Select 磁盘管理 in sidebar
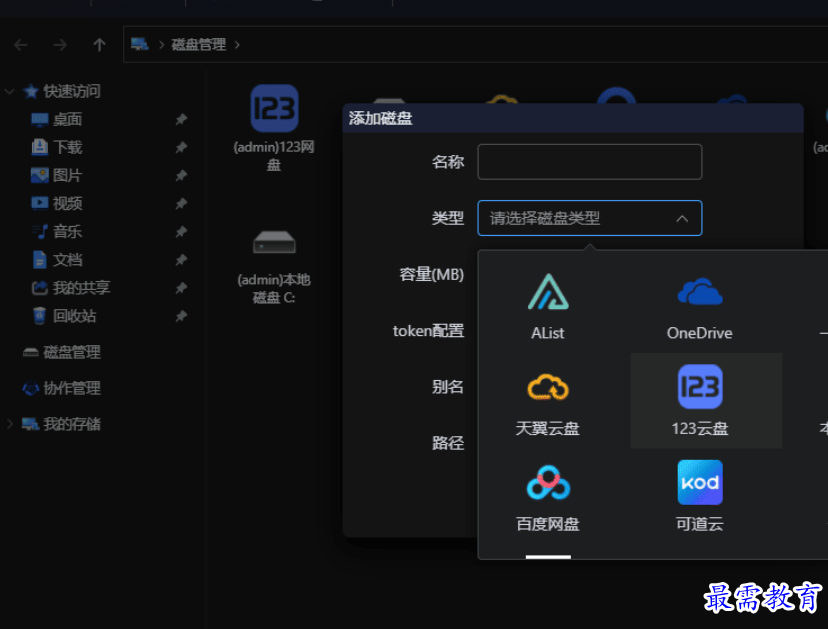This screenshot has width=828, height=629. [x=72, y=352]
